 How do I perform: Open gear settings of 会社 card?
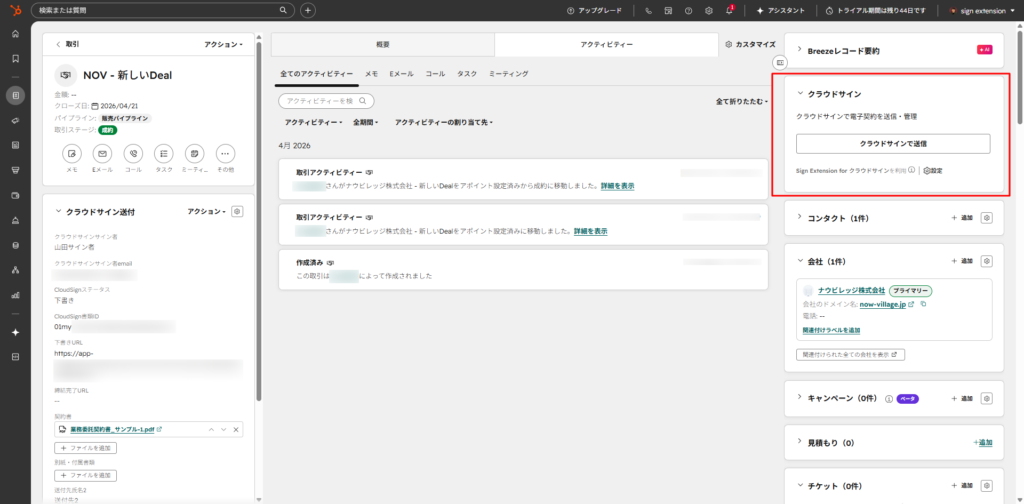987,260
